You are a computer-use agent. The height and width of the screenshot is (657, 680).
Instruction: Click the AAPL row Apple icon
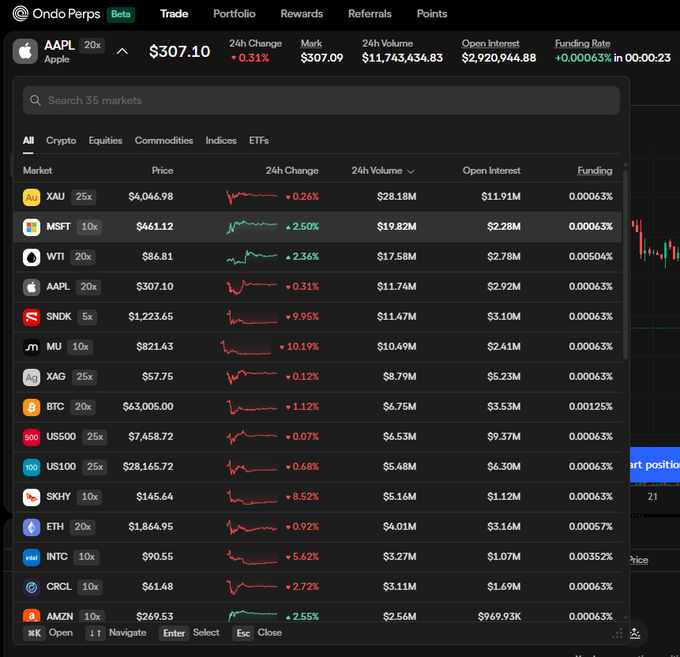click(31, 287)
